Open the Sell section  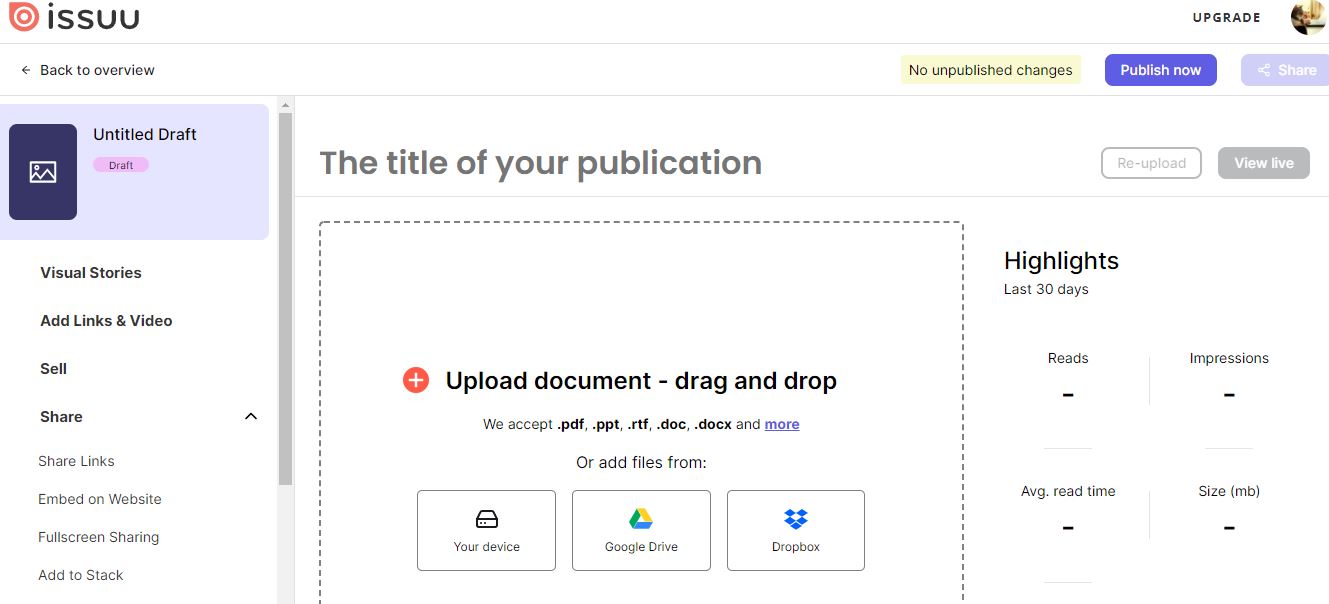(x=53, y=368)
